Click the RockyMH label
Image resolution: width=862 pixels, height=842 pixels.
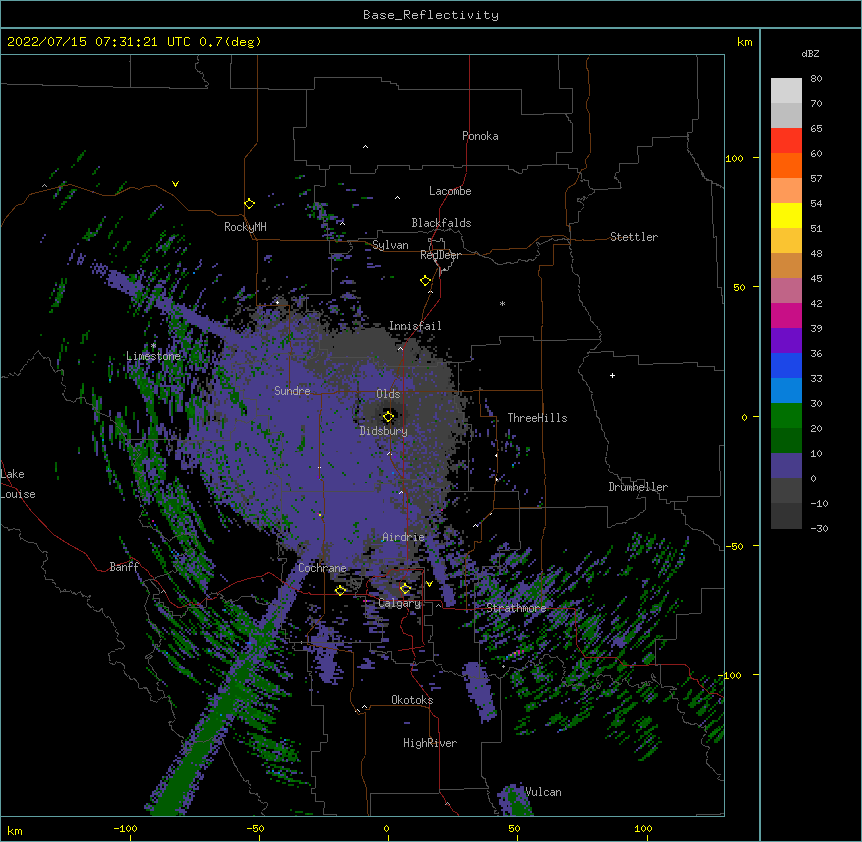pyautogui.click(x=245, y=227)
